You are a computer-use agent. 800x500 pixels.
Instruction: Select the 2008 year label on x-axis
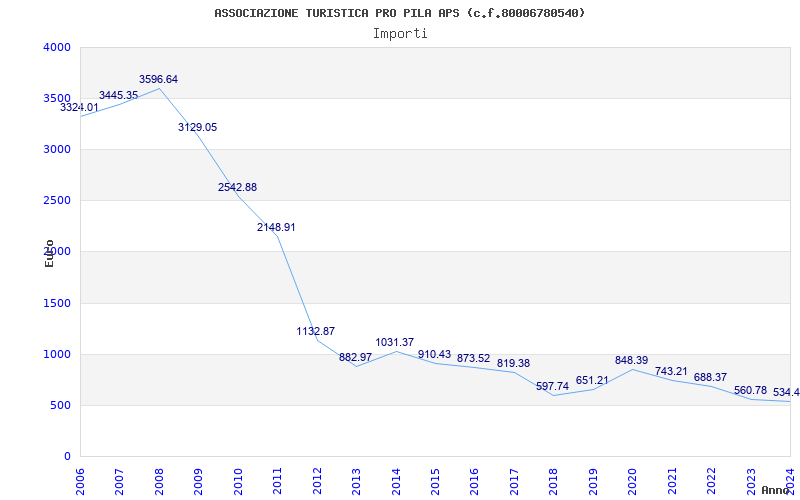pyautogui.click(x=159, y=479)
